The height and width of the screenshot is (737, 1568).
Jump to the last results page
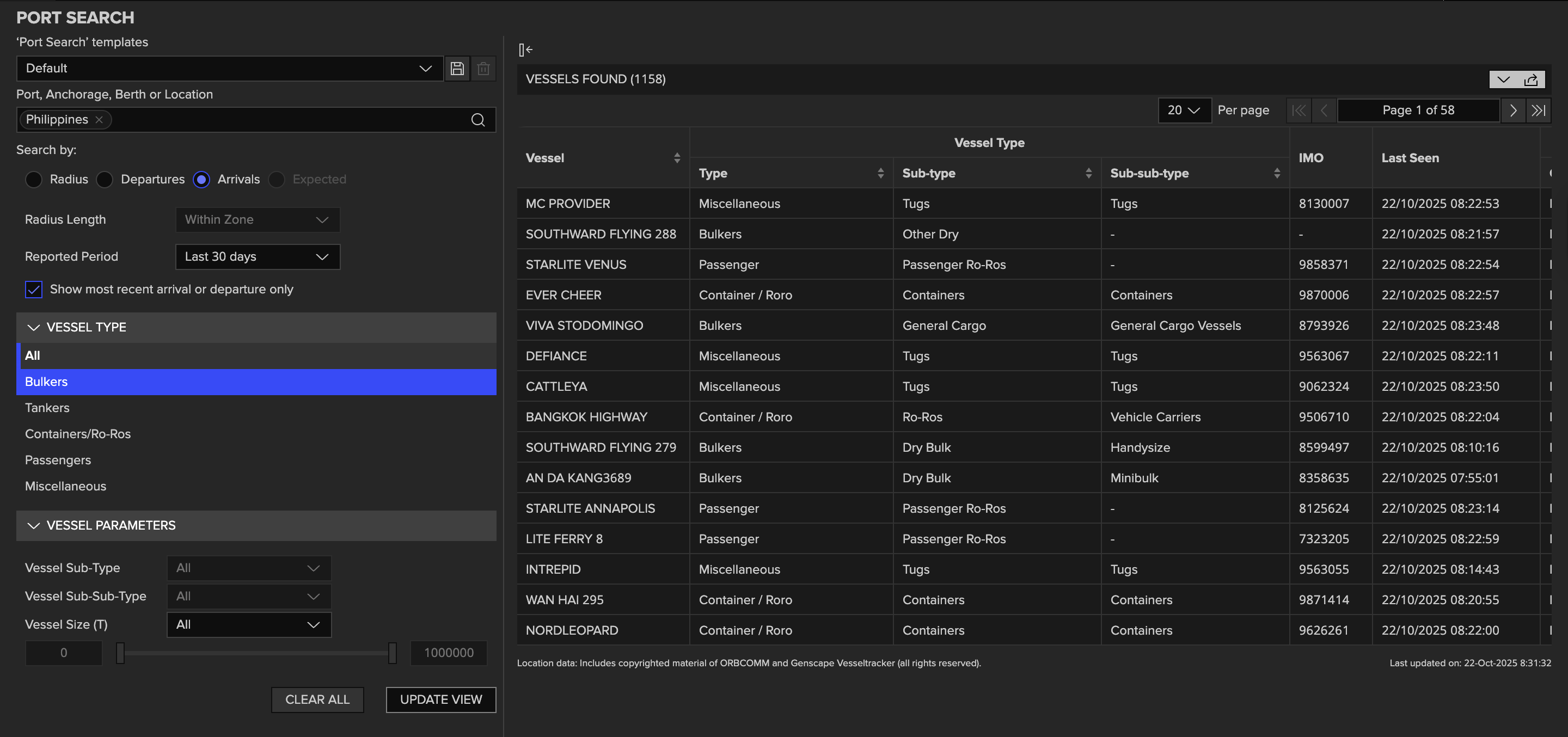pos(1538,110)
